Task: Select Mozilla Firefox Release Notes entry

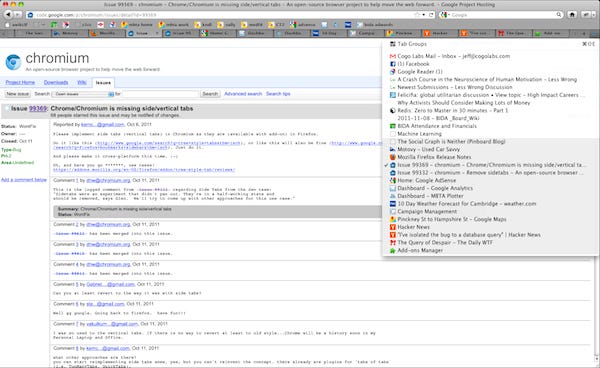Action: pyautogui.click(x=490, y=157)
